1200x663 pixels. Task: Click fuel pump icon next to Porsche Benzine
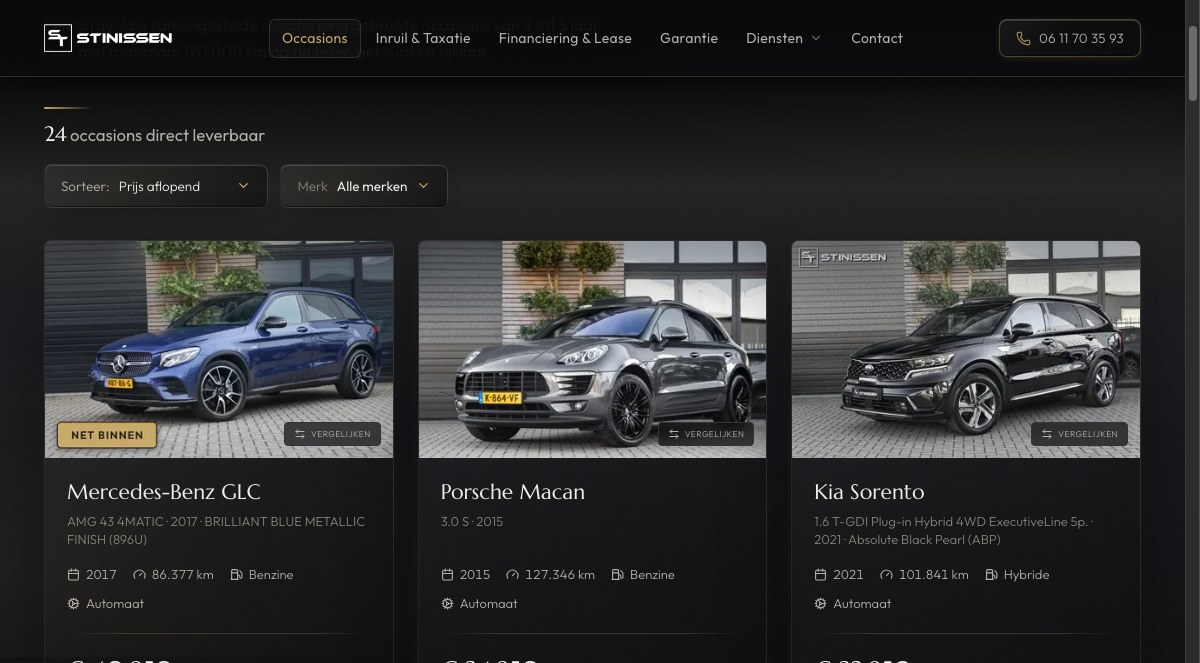[618, 575]
